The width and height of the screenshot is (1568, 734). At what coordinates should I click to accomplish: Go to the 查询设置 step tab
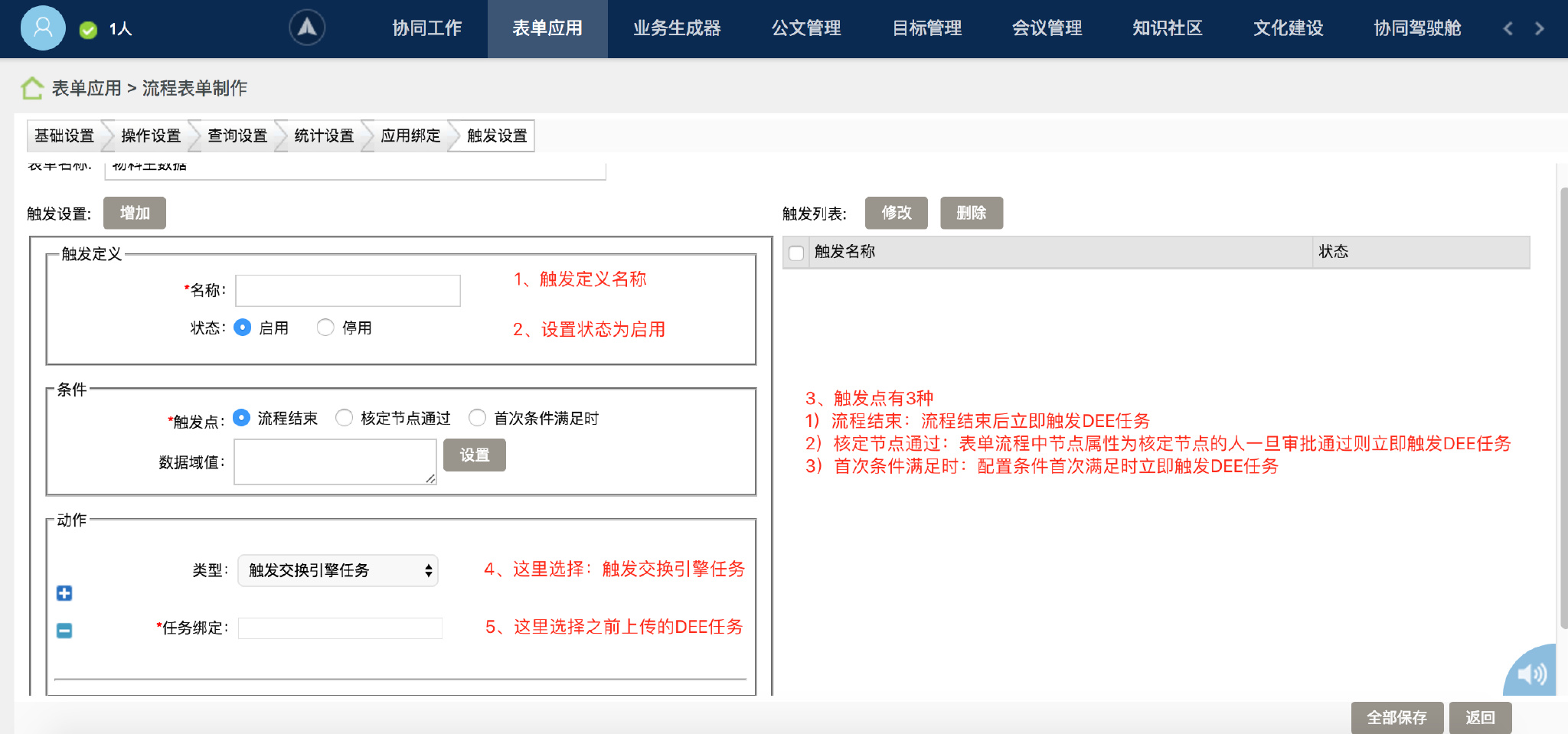point(237,135)
